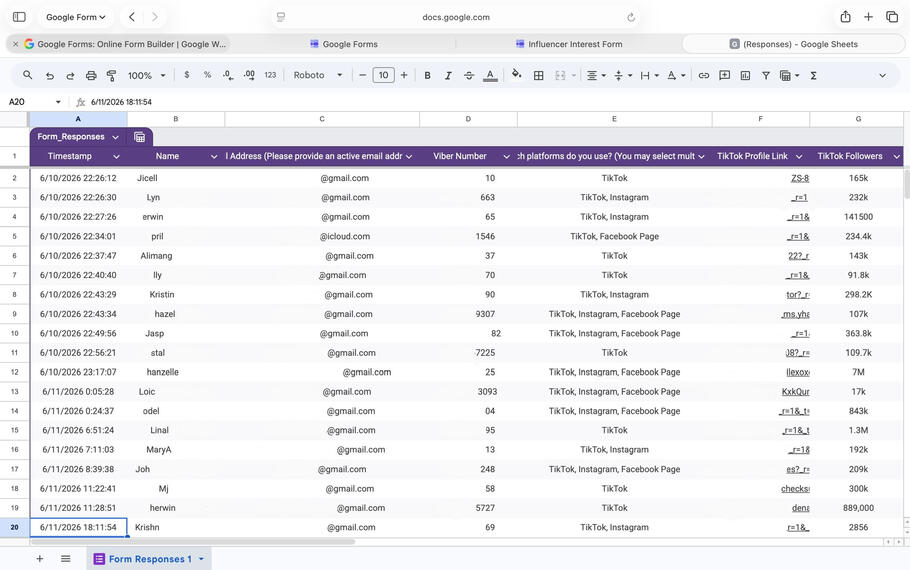This screenshot has height=570, width=910.
Task: Switch to Influencer Interest Form tab
Action: pyautogui.click(x=569, y=44)
